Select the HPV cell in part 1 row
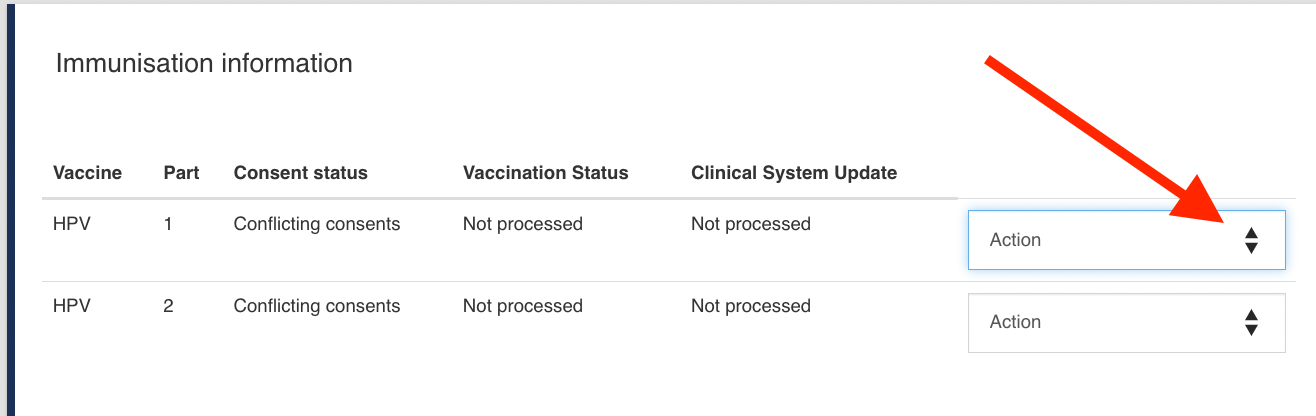 [x=72, y=224]
